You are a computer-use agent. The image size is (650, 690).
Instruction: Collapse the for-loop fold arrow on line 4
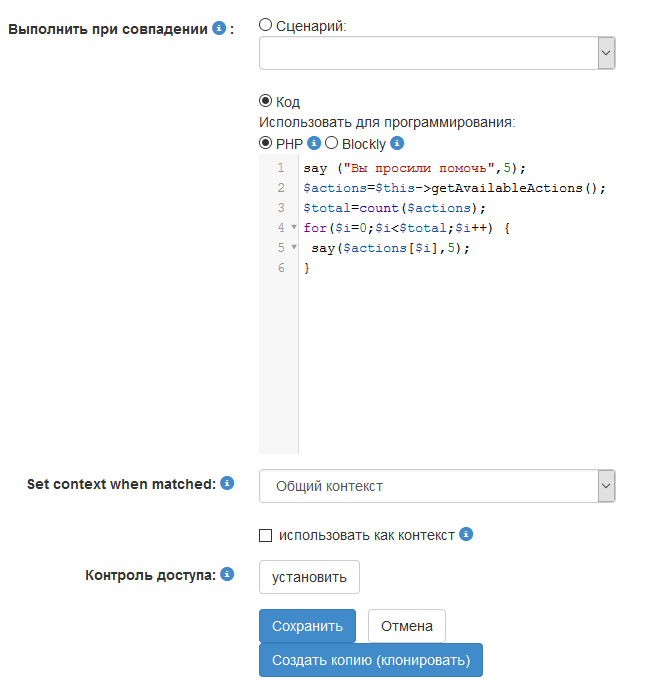coord(294,228)
